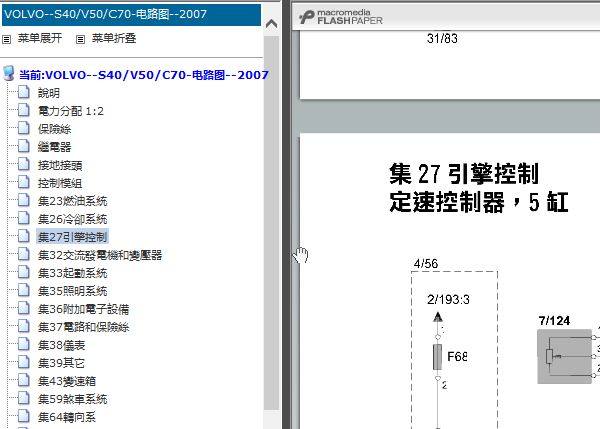
Task: Open the 集36附加電子設備 tree item
Action: click(x=83, y=309)
